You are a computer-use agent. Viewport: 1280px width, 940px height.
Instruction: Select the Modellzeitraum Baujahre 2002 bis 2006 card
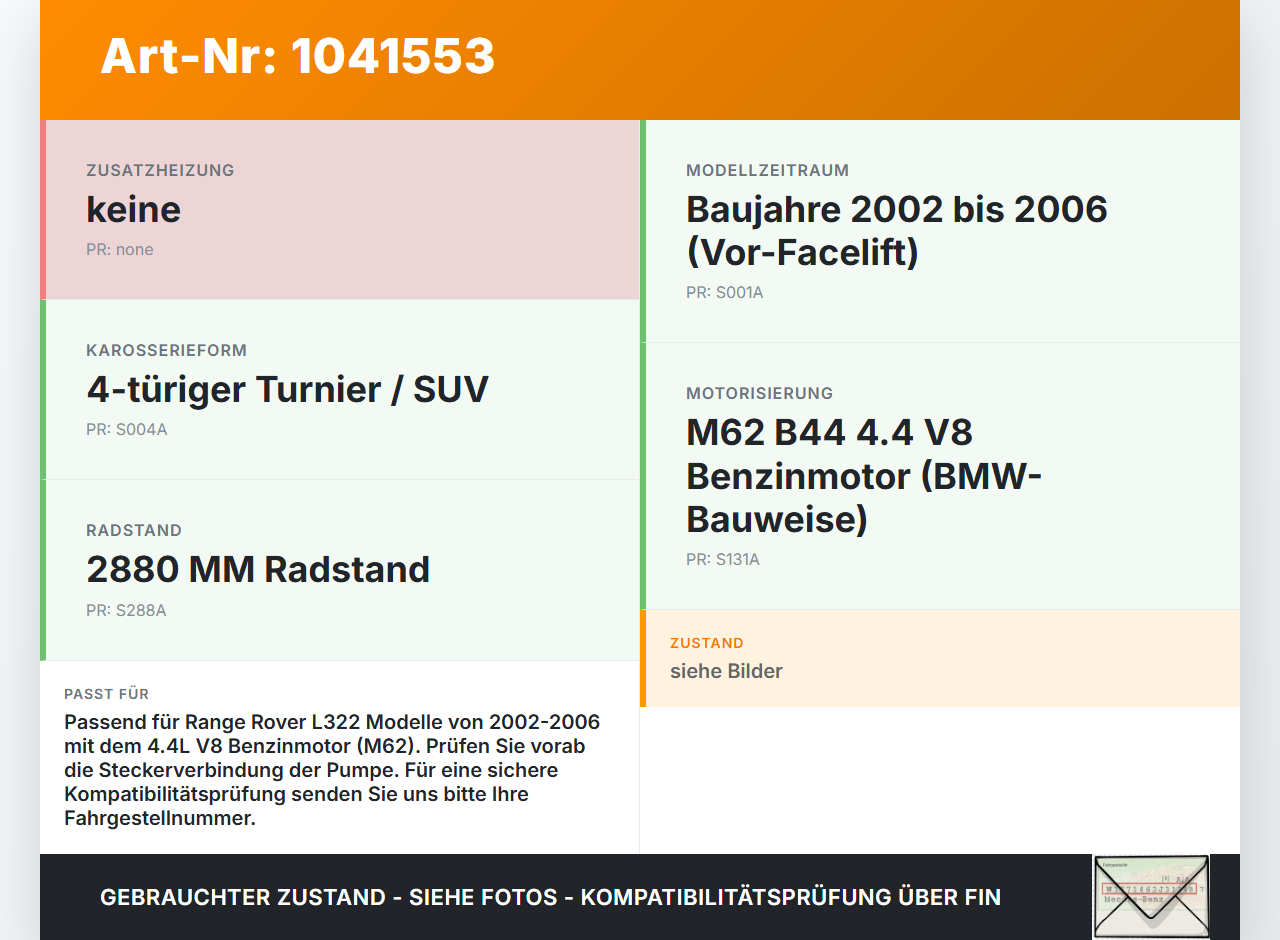pos(940,231)
